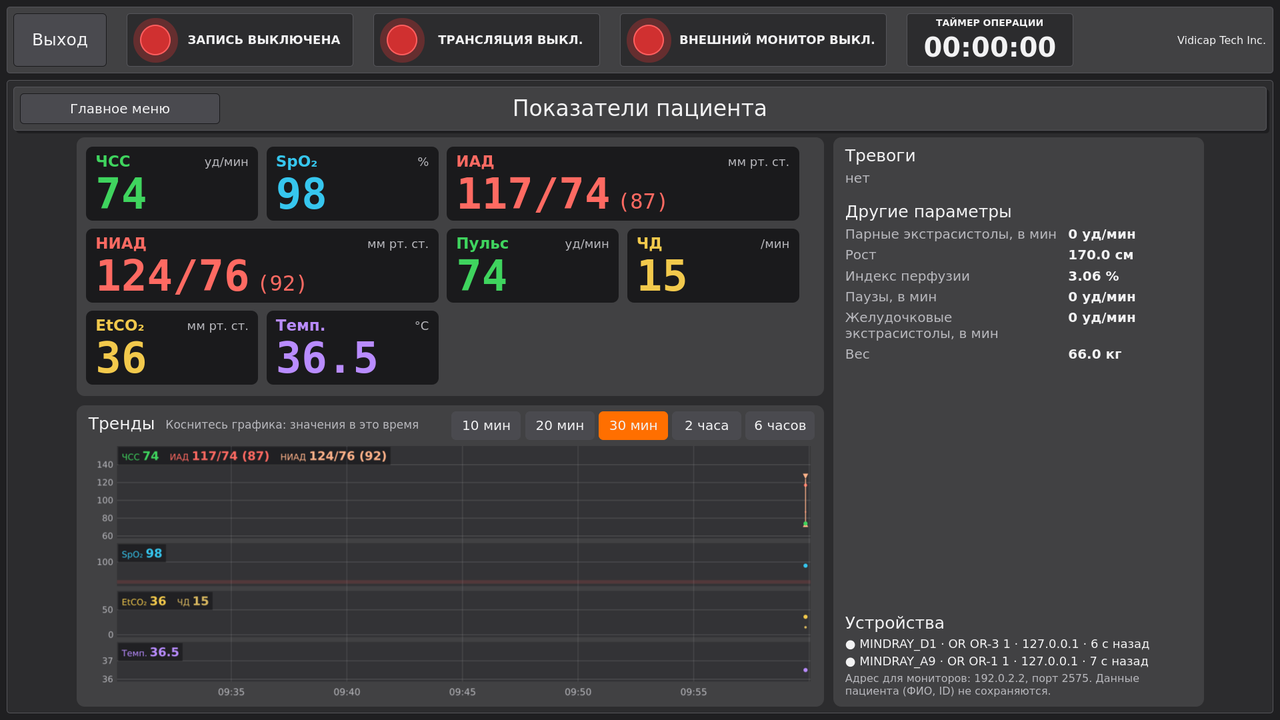Select 'Желудочковые экстрасистолы, в мин' row label
This screenshot has width=1280, height=720.
click(922, 326)
